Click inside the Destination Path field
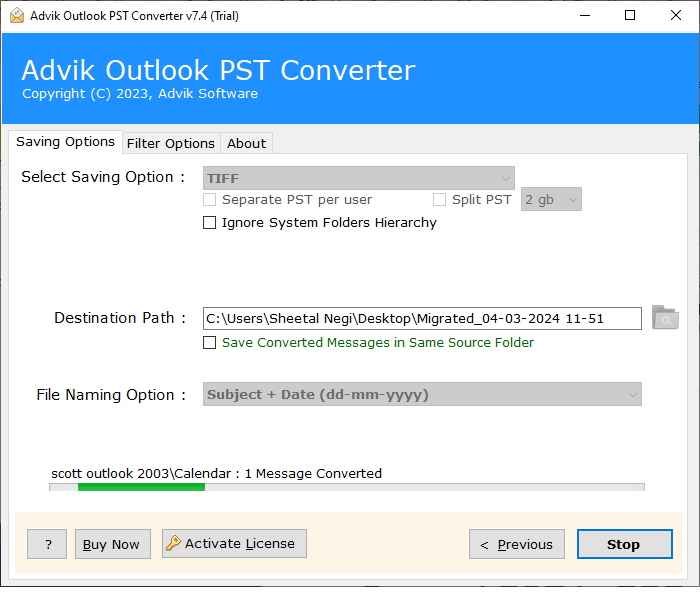Viewport: 700px width, 592px height. 422,318
